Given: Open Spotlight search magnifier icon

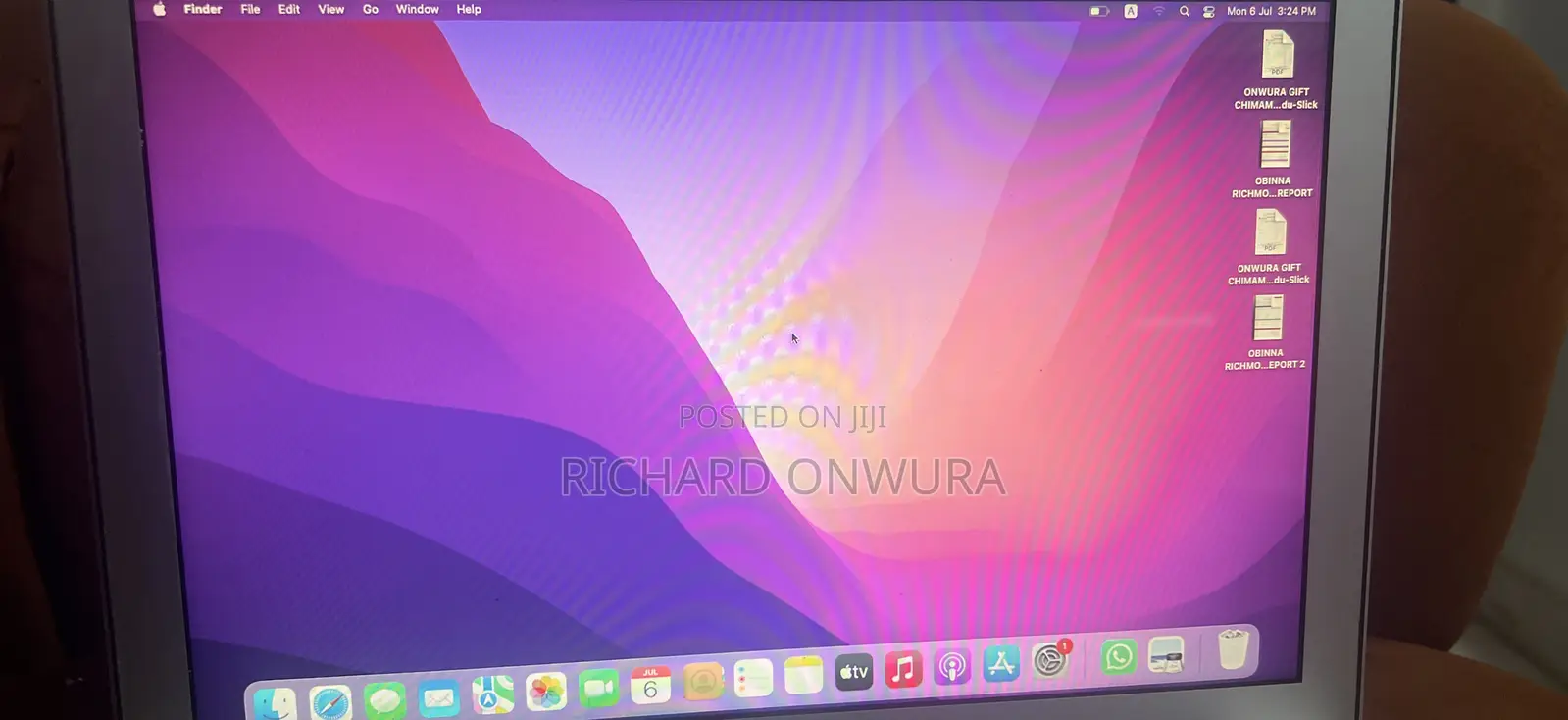Looking at the screenshot, I should (x=1185, y=11).
